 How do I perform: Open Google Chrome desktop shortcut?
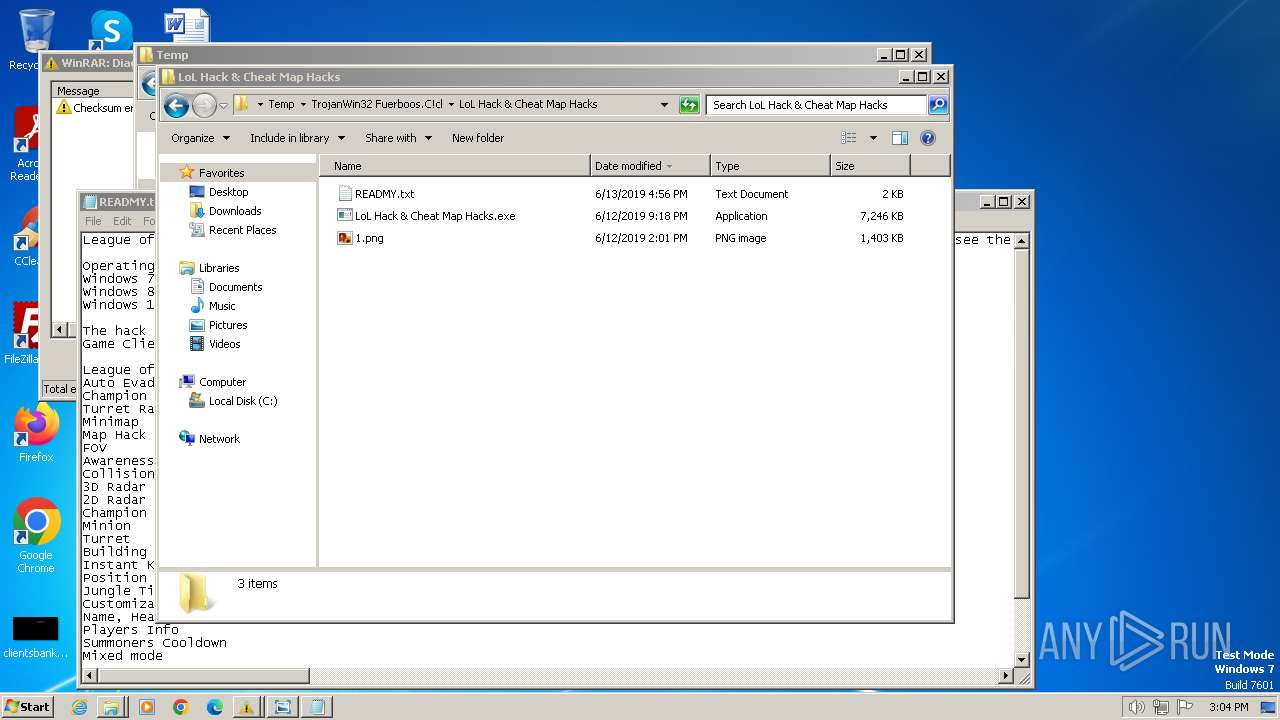[x=36, y=536]
